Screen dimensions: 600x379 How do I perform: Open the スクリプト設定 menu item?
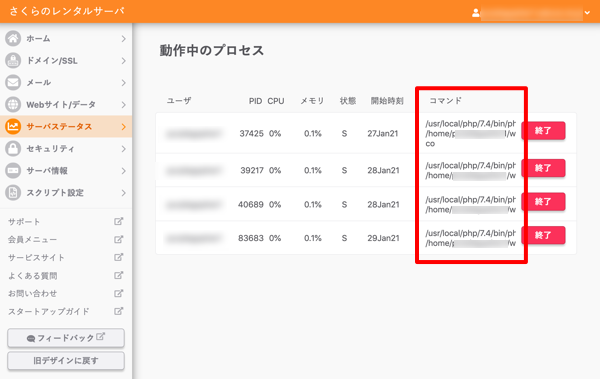[x=66, y=193]
